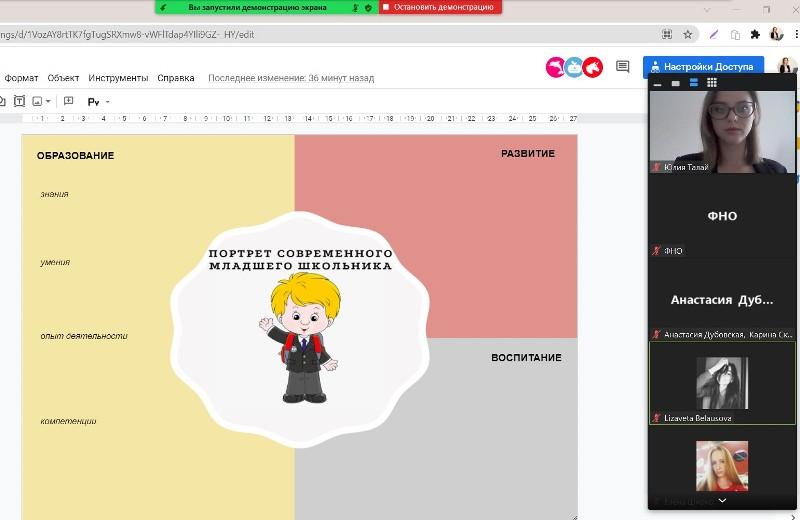Select the text box tool

pyautogui.click(x=19, y=101)
